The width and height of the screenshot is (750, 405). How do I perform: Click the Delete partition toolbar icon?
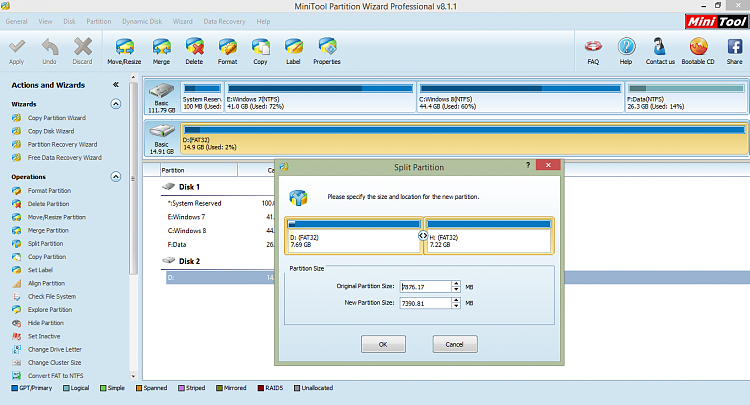[x=195, y=47]
